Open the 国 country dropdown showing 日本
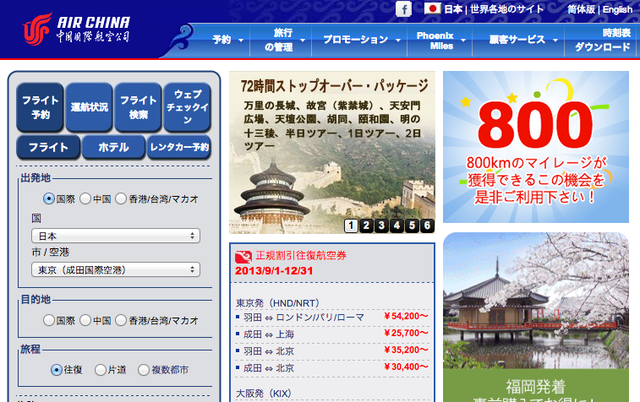 click(116, 236)
